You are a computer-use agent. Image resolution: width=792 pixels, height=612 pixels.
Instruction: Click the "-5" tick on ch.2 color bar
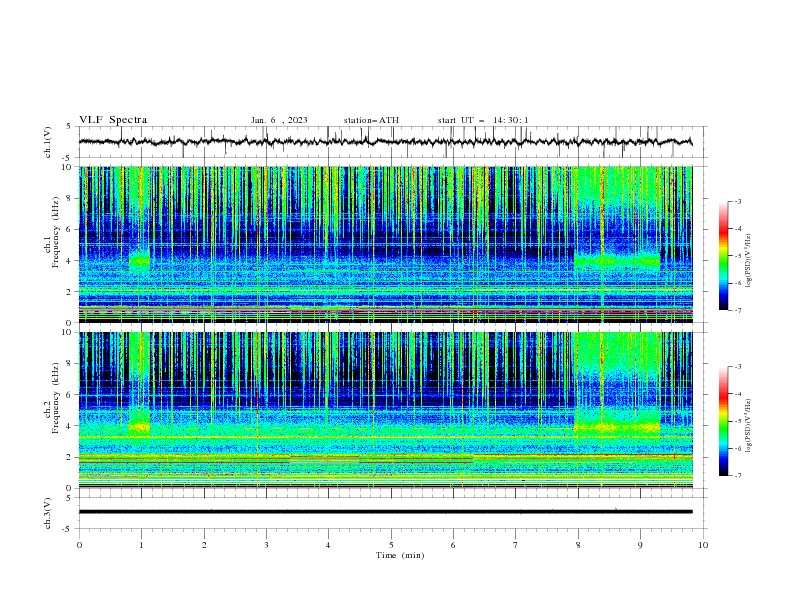pos(738,421)
